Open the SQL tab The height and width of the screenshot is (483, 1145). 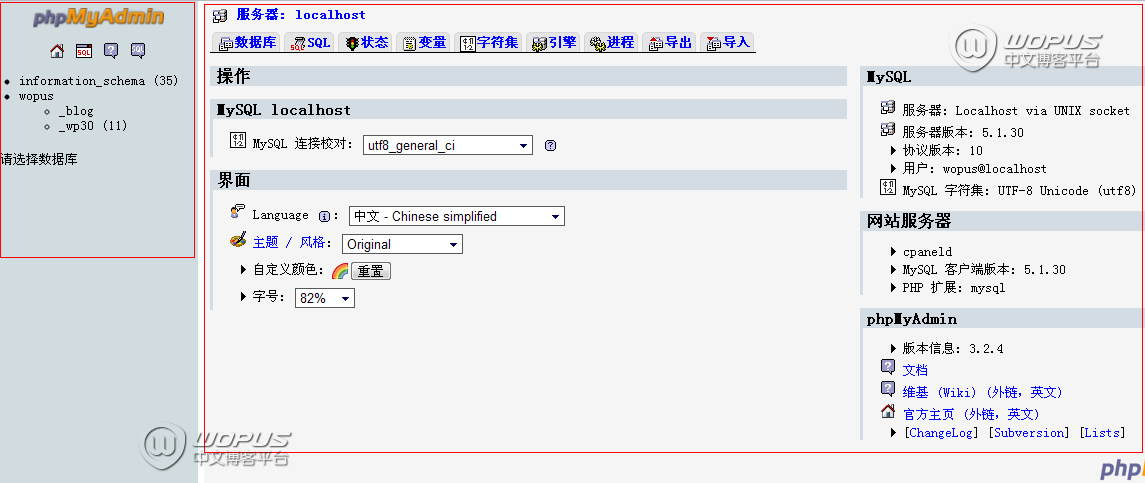[x=310, y=42]
